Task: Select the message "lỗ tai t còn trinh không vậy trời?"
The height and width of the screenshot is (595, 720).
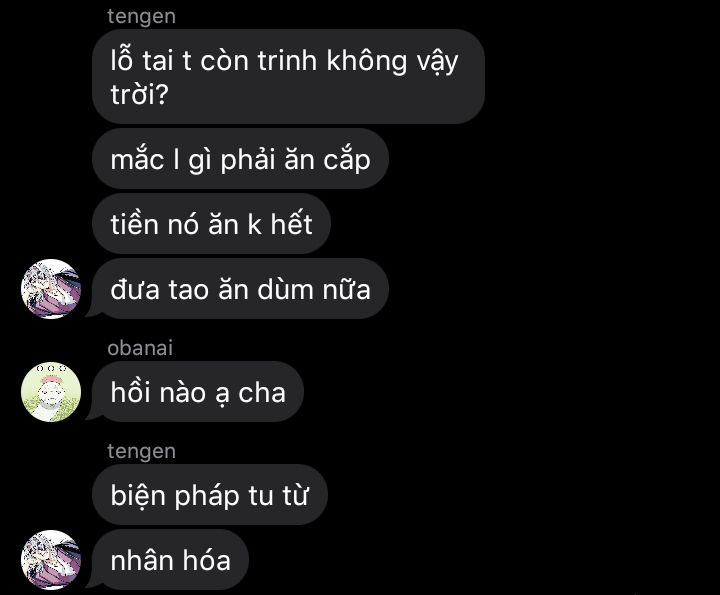Action: (x=288, y=77)
